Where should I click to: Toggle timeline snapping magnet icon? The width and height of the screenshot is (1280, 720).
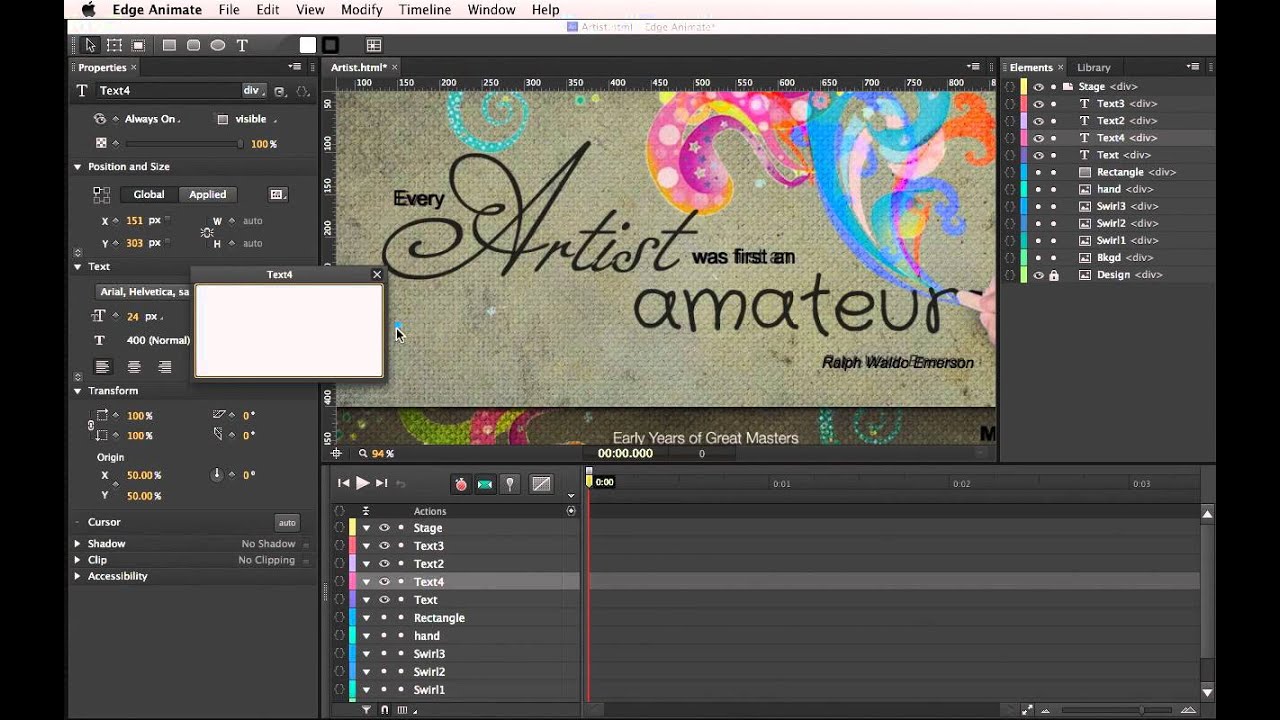pos(384,710)
